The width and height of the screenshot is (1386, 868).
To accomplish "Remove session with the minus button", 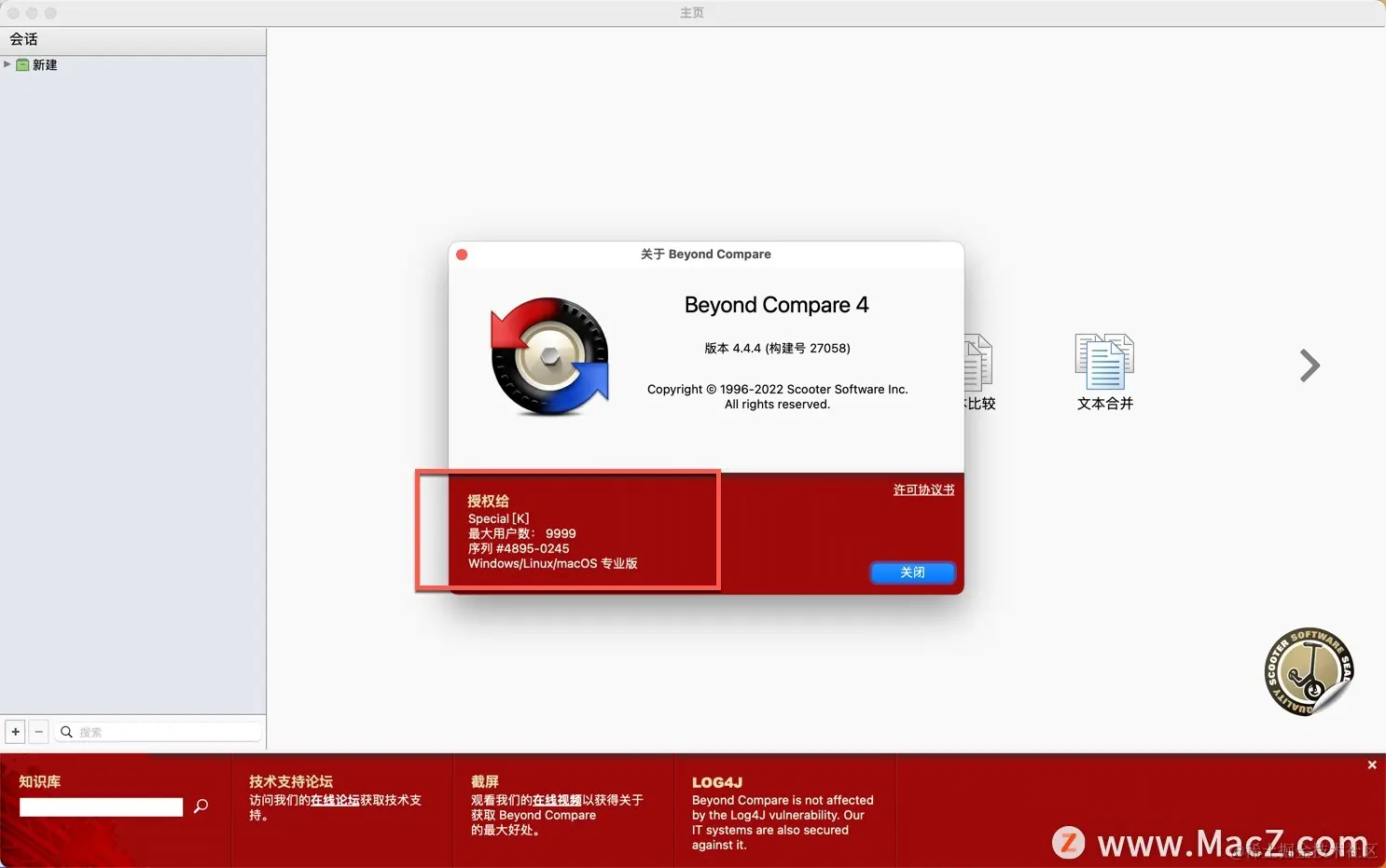I will click(x=38, y=732).
